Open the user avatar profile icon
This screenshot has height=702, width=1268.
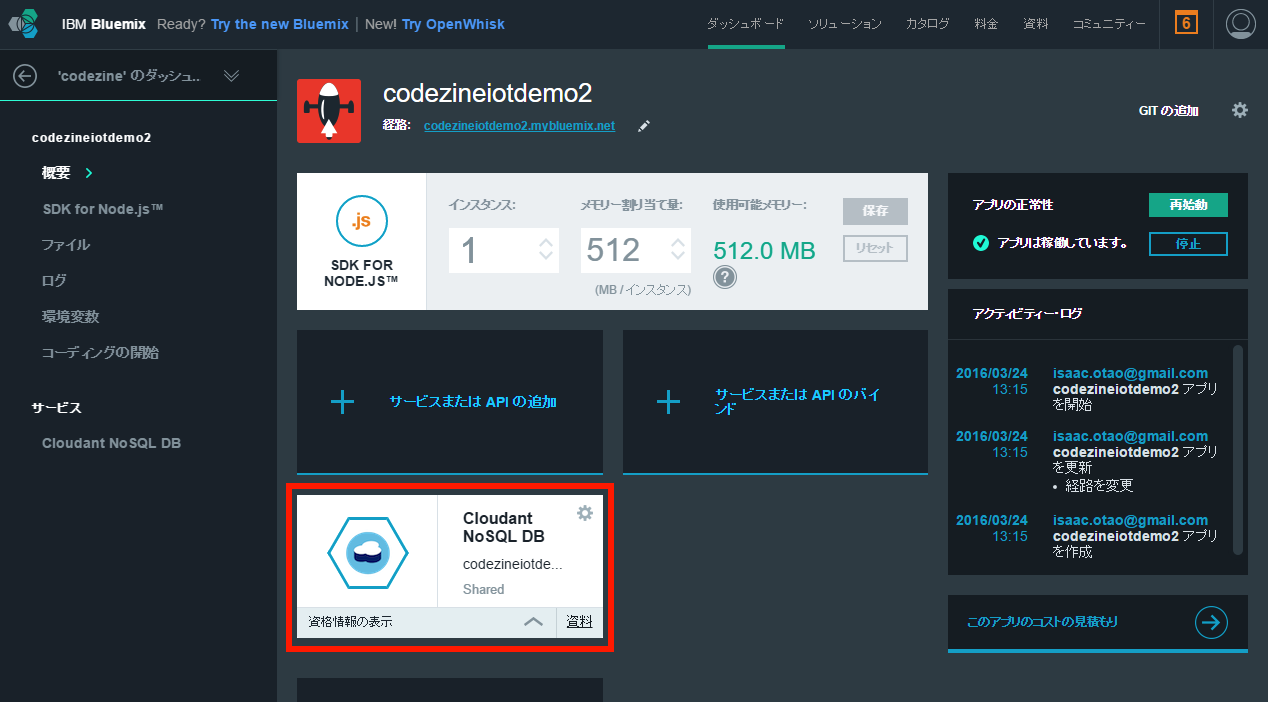(x=1240, y=23)
